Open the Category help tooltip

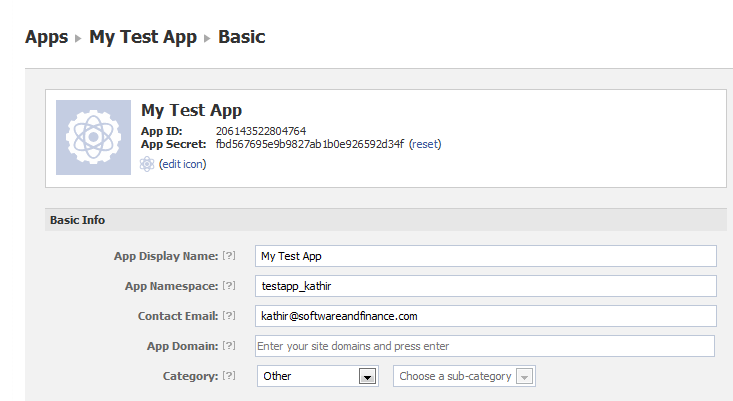(229, 376)
